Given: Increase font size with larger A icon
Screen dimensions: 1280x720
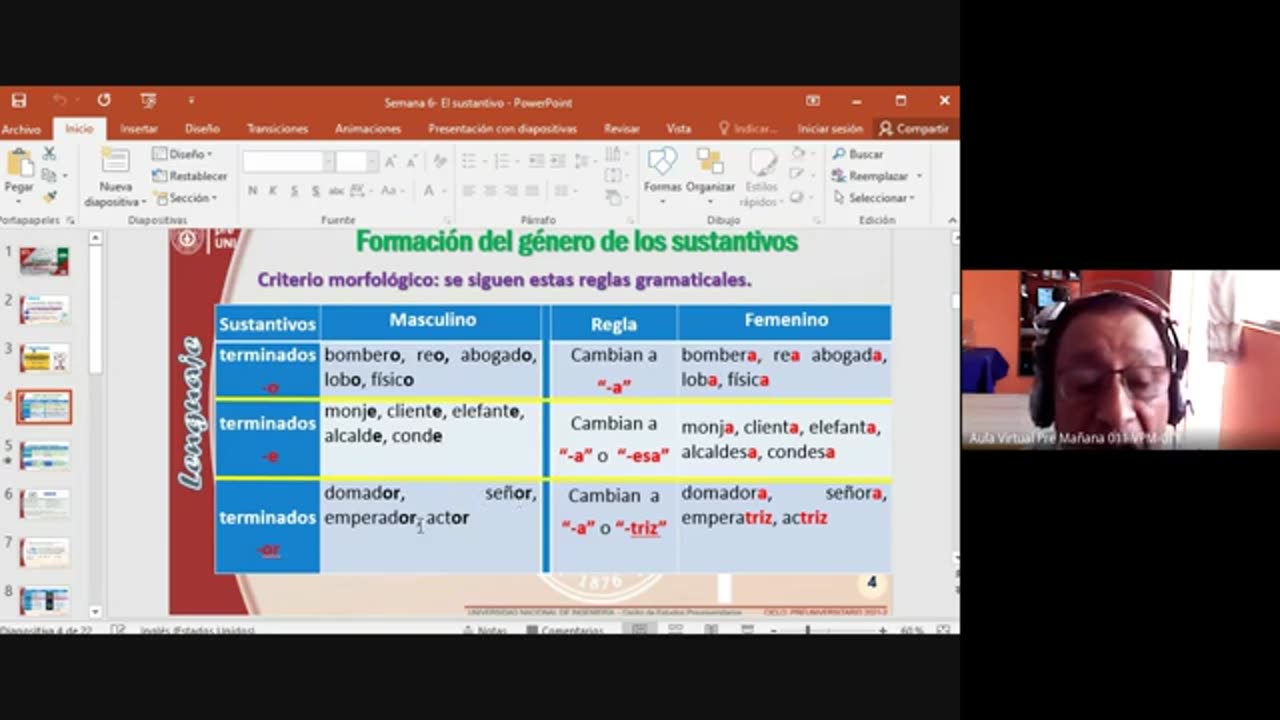Looking at the screenshot, I should [x=391, y=162].
